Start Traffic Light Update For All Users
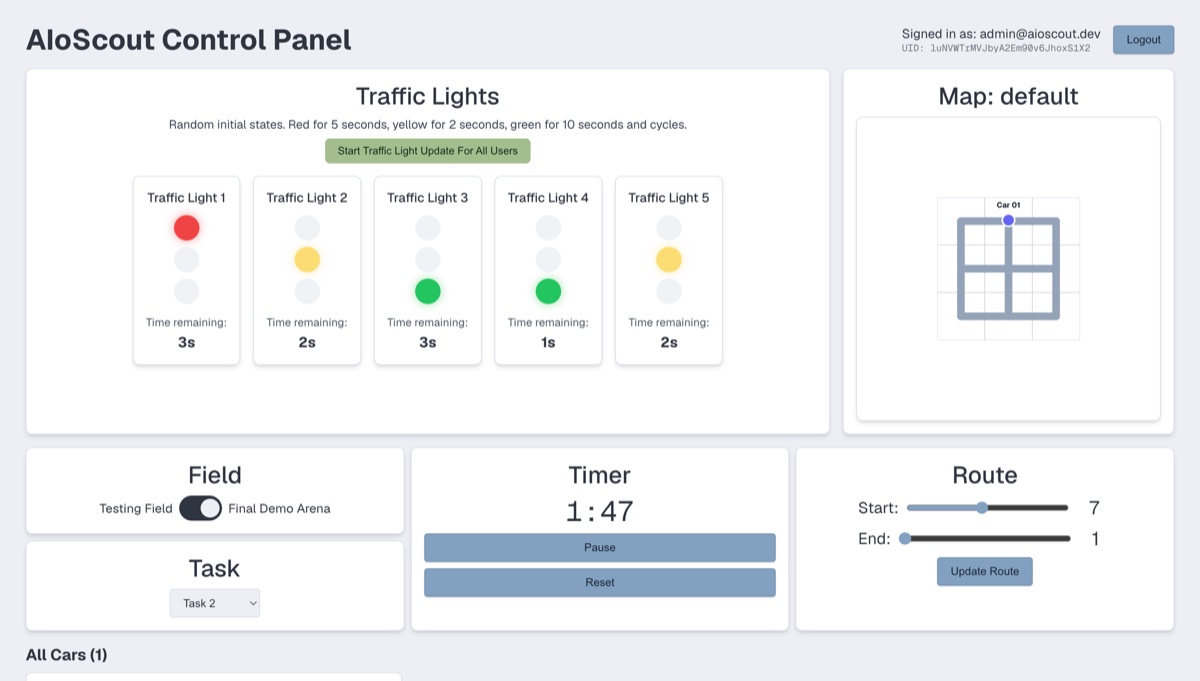The width and height of the screenshot is (1200, 681). 428,151
